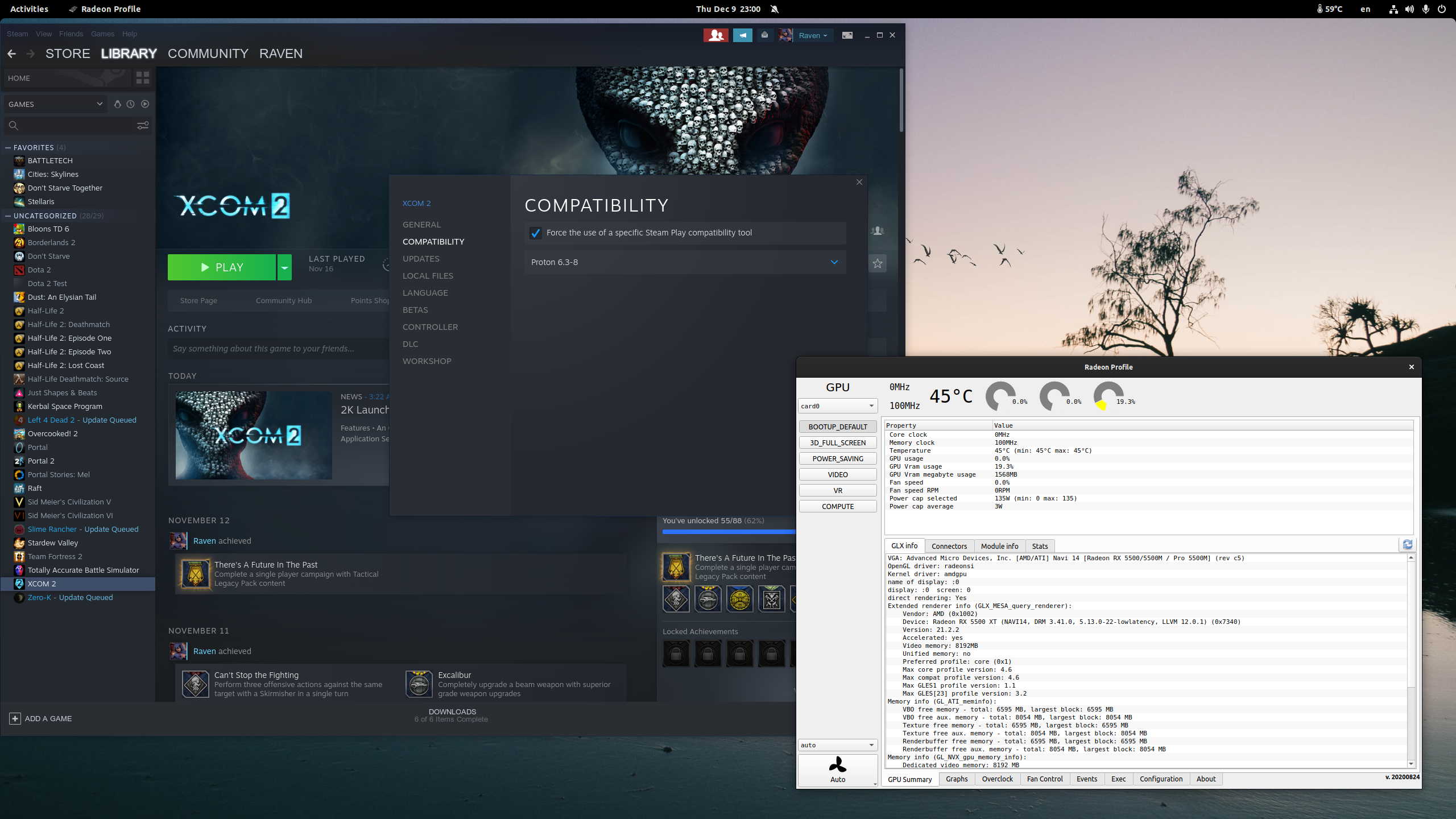This screenshot has height=819, width=1456.
Task: Click the Steam announcements megaphone icon
Action: 742,35
